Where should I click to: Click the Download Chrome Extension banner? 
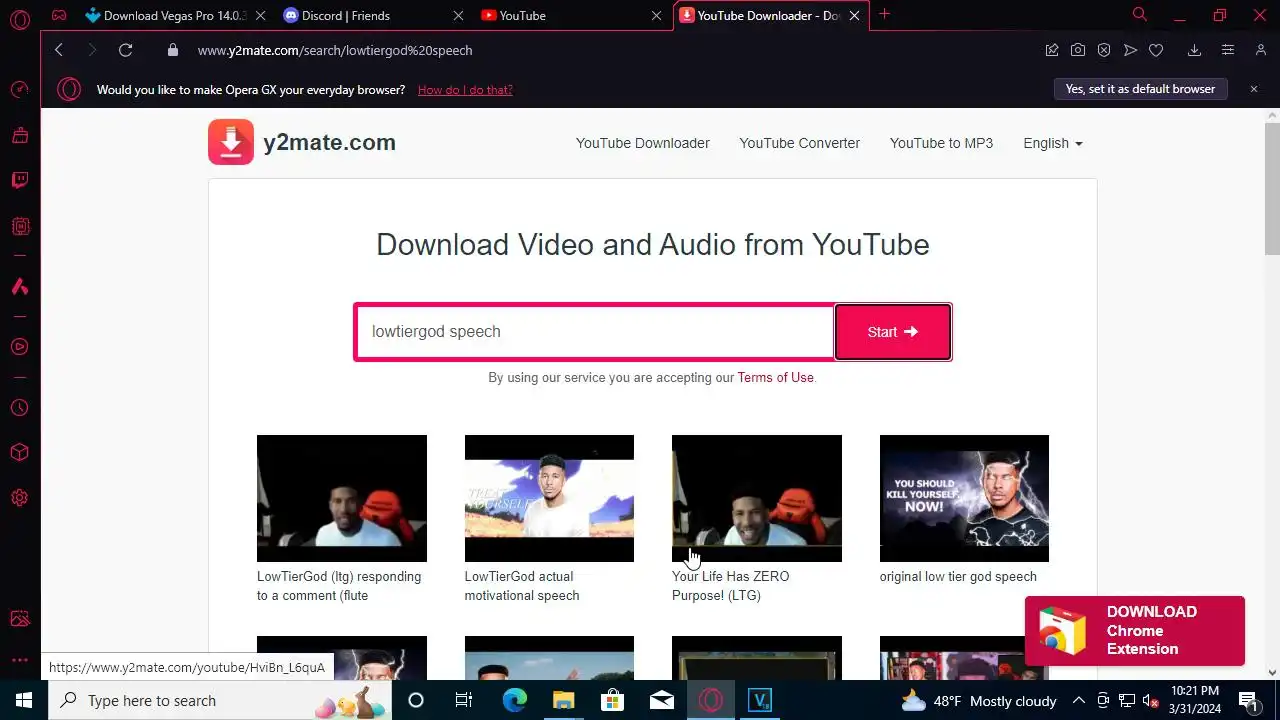[x=1135, y=631]
